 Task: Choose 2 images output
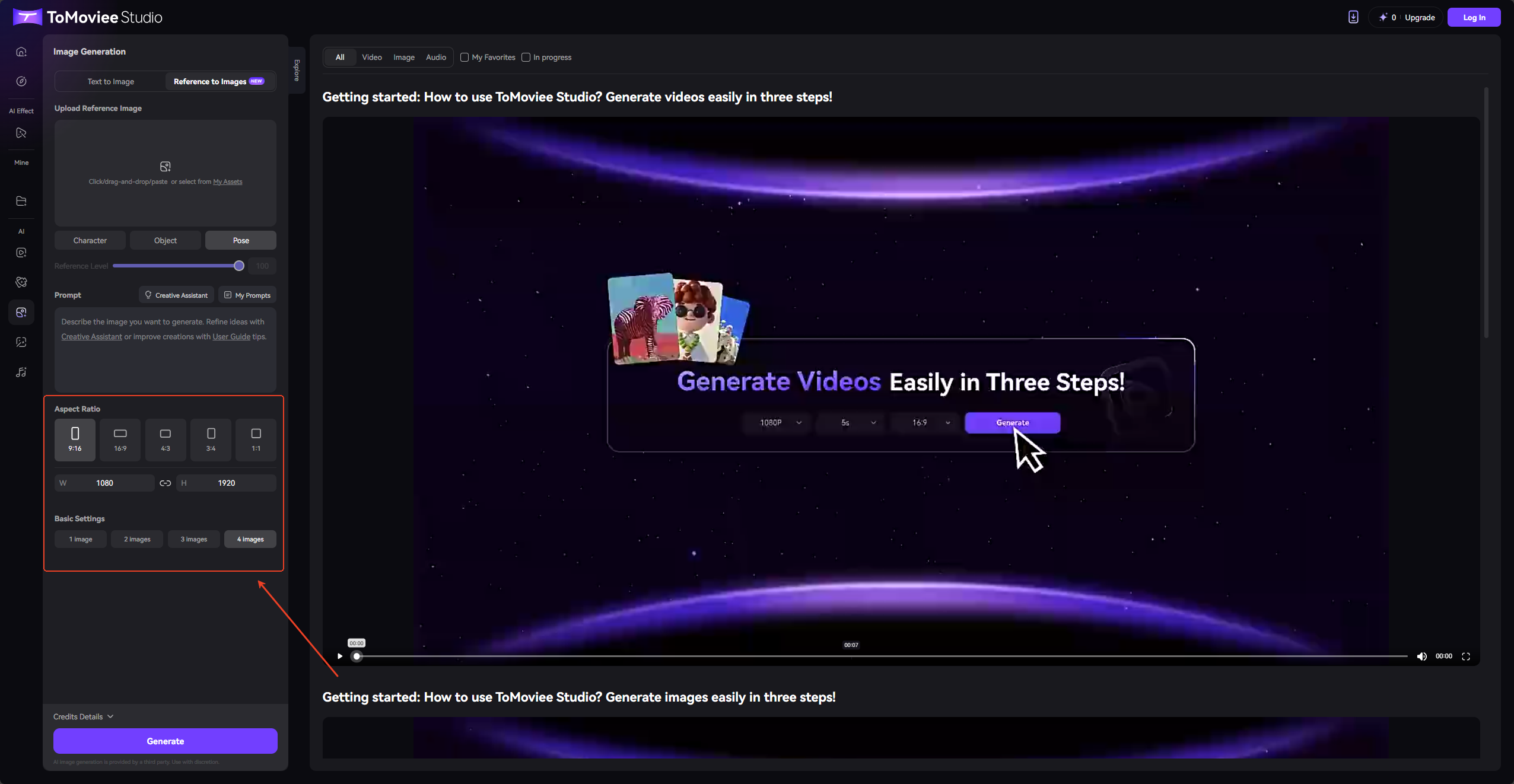click(137, 539)
